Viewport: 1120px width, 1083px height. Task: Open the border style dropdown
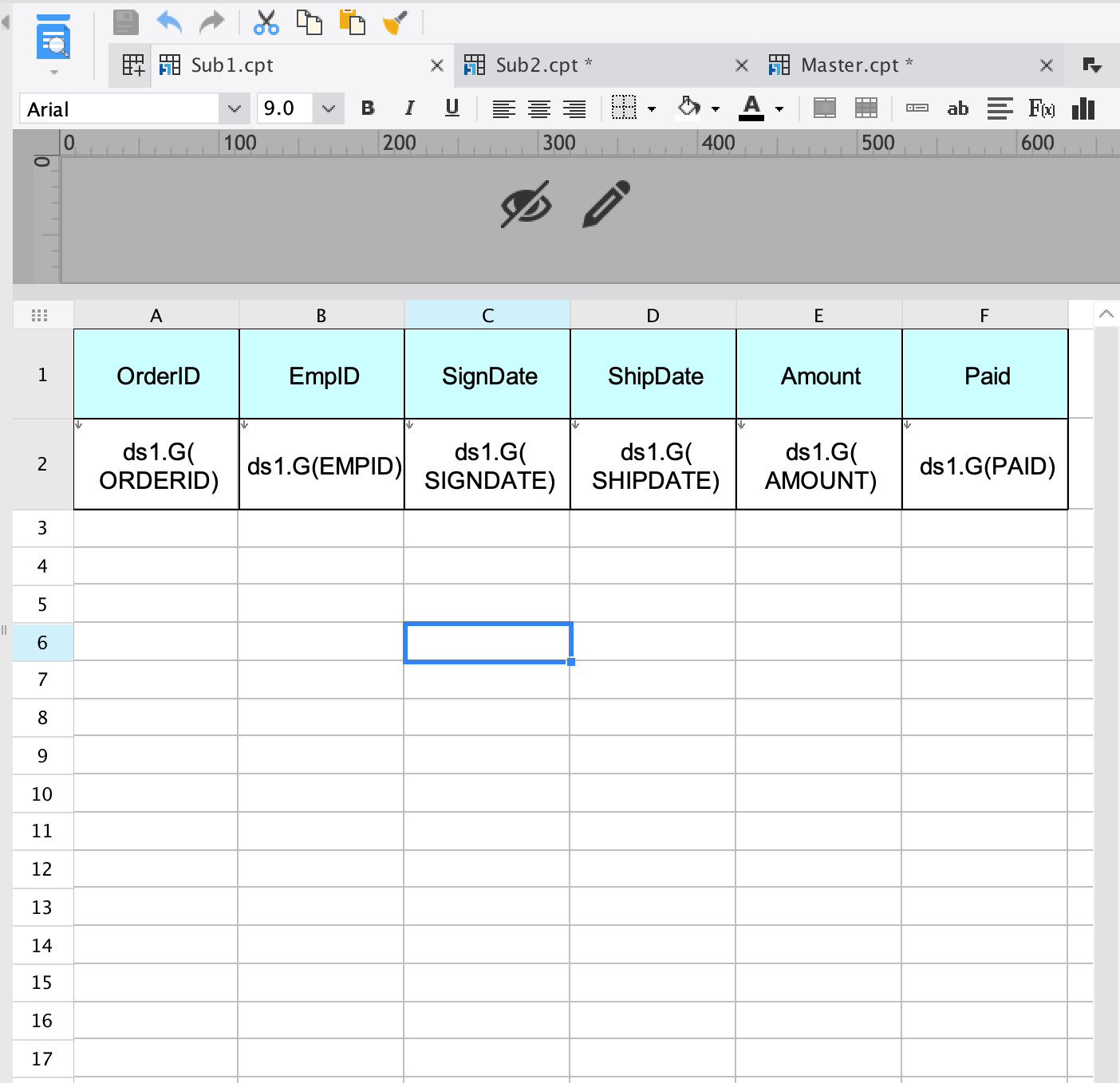coord(651,108)
